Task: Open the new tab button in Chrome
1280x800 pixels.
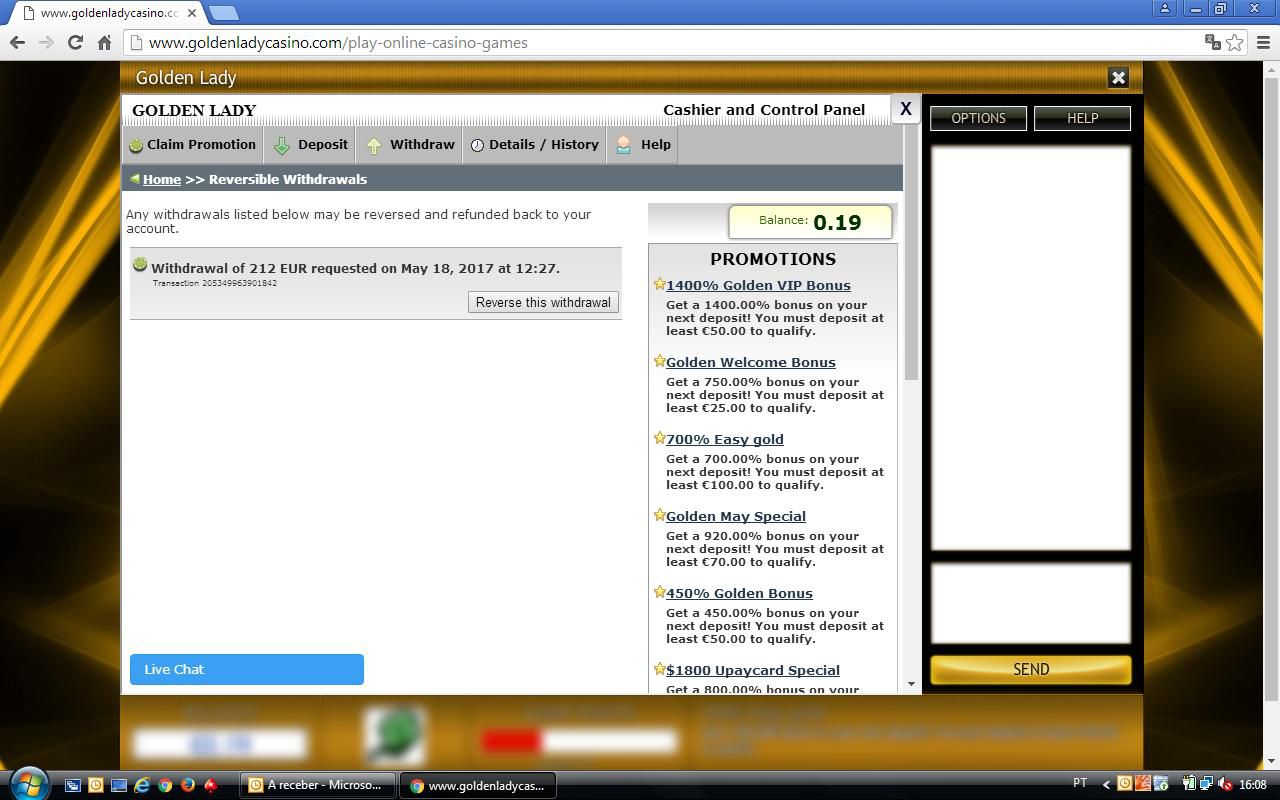Action: [224, 13]
